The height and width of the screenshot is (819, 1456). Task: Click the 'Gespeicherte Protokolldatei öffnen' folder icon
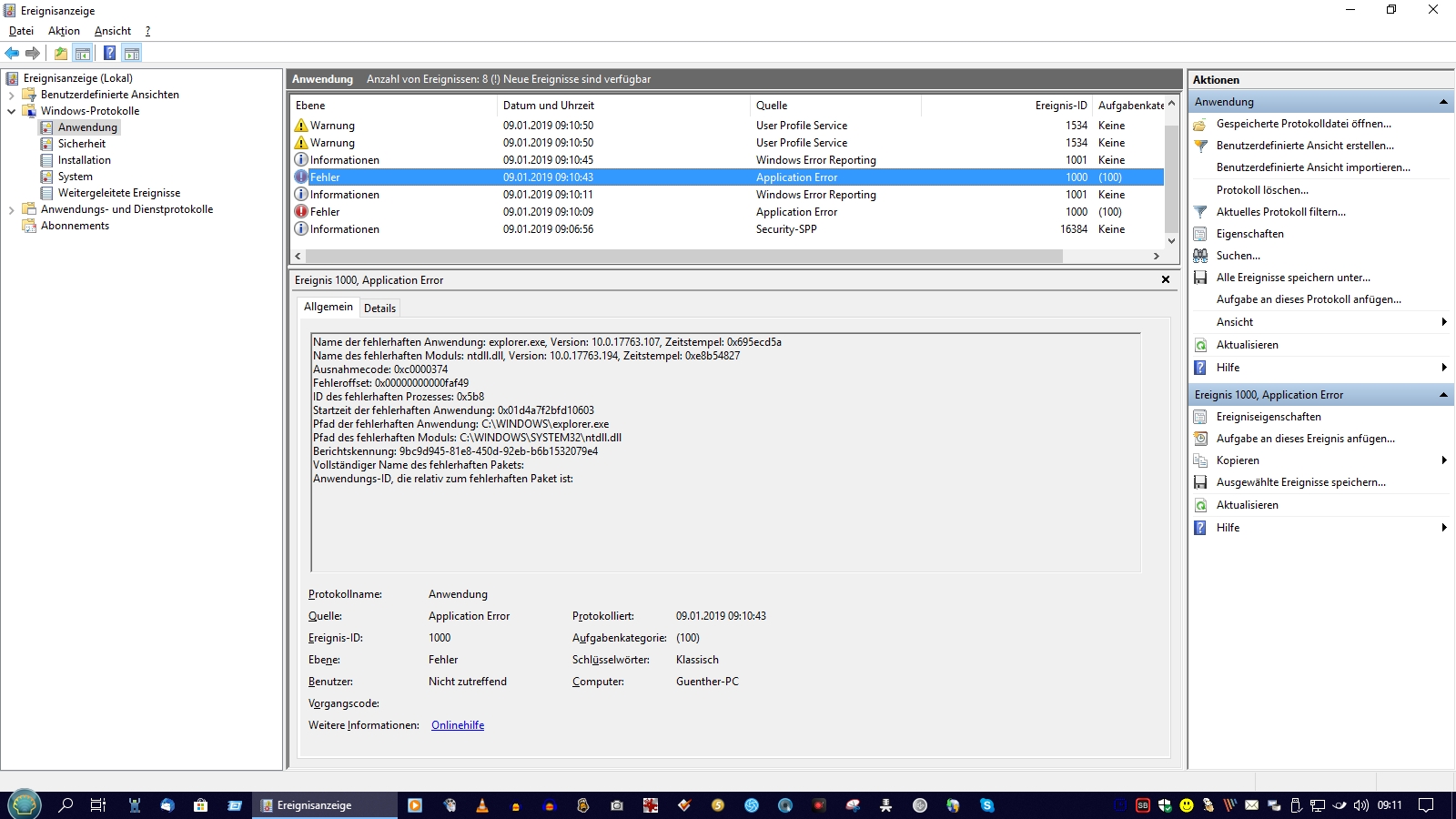(x=1200, y=124)
